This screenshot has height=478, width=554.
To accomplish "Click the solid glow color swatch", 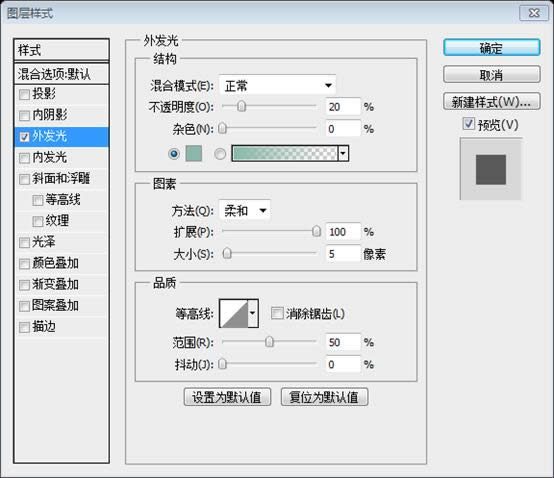I will (194, 153).
